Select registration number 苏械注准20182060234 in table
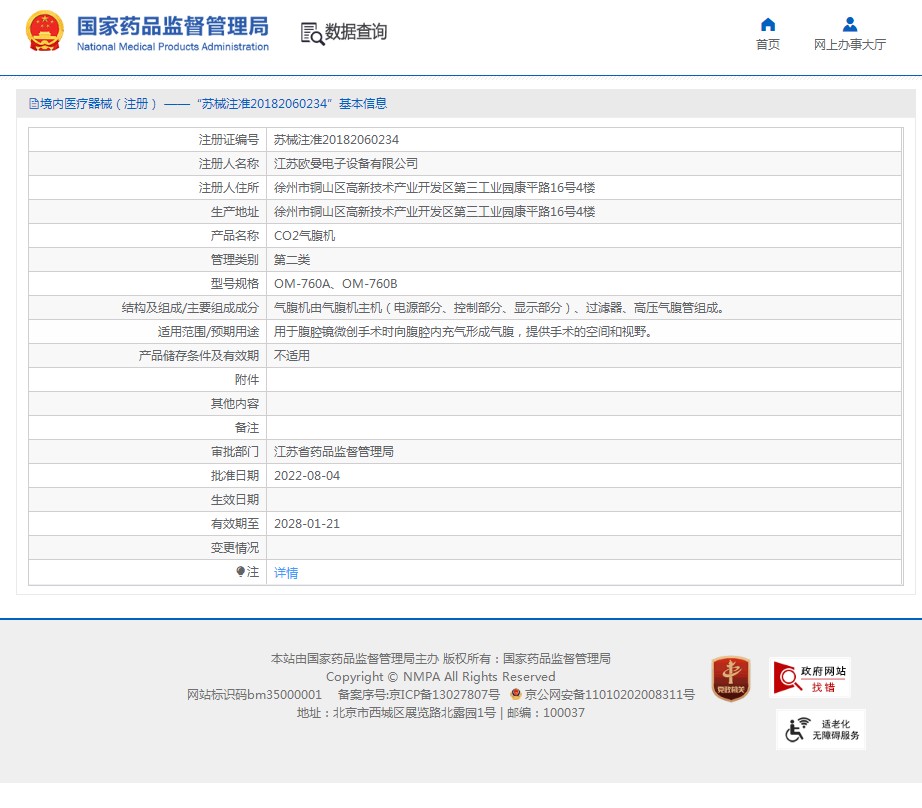The width and height of the screenshot is (922, 808). pos(336,139)
